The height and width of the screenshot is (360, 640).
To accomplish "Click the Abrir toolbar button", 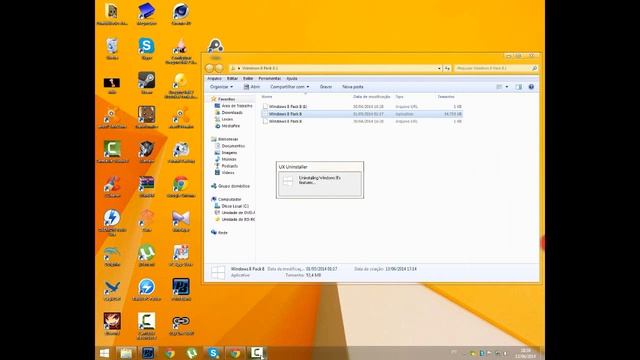I will (252, 87).
